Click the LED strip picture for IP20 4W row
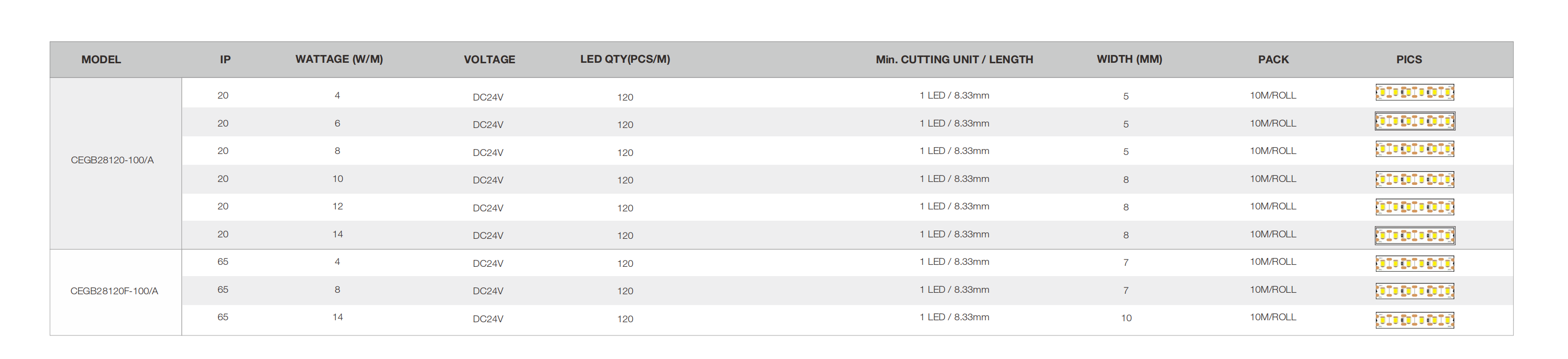This screenshot has width=1568, height=359. [x=1414, y=93]
